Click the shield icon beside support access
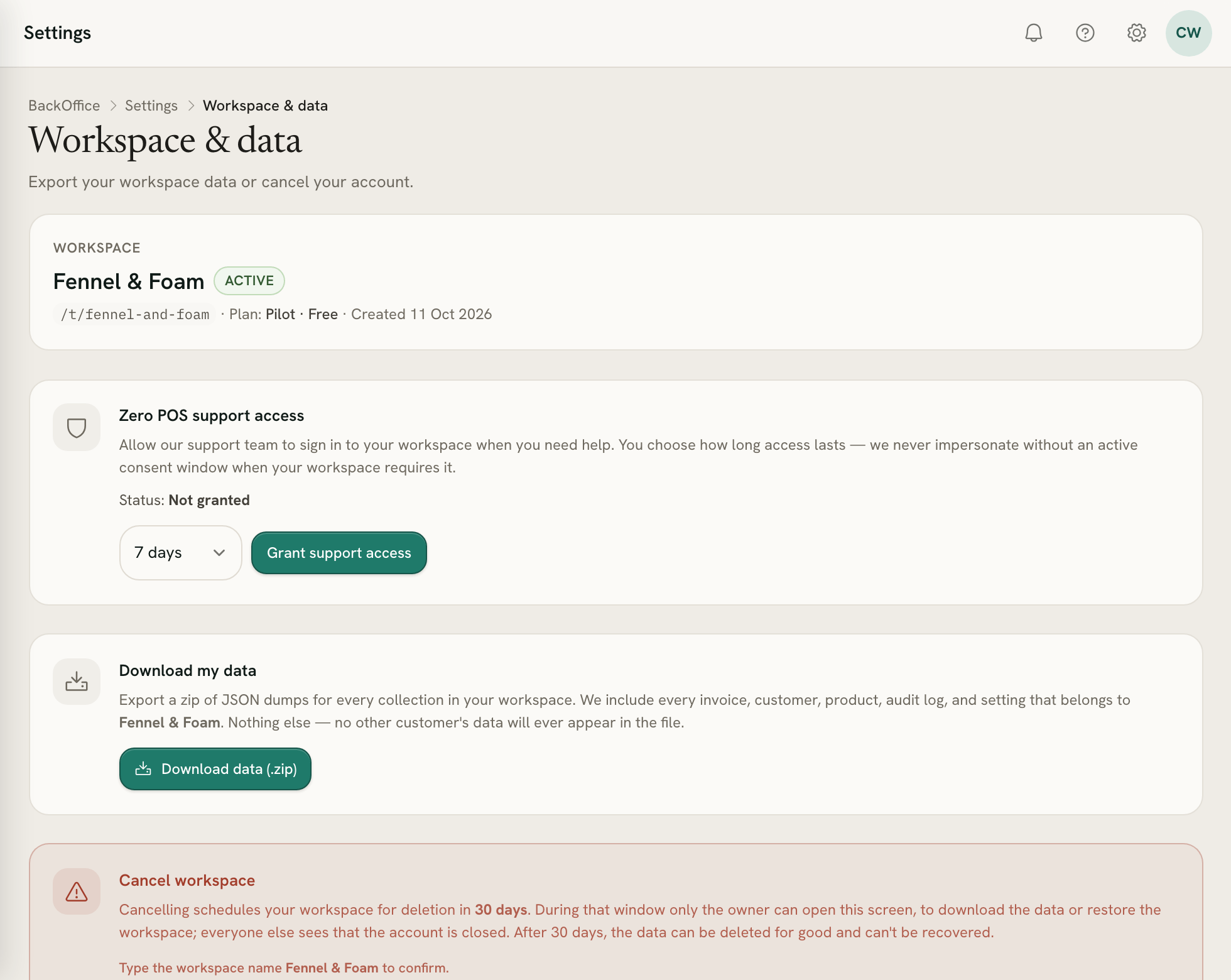Viewport: 1231px width, 980px height. [77, 427]
